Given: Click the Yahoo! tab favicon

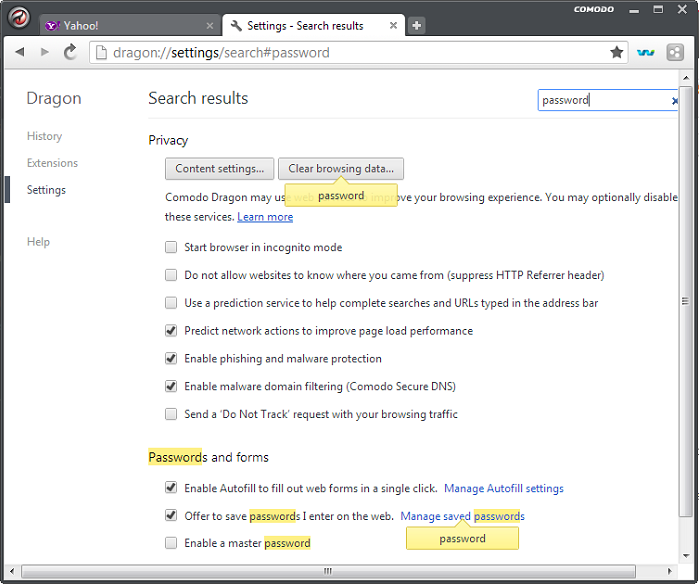Looking at the screenshot, I should [x=52, y=26].
